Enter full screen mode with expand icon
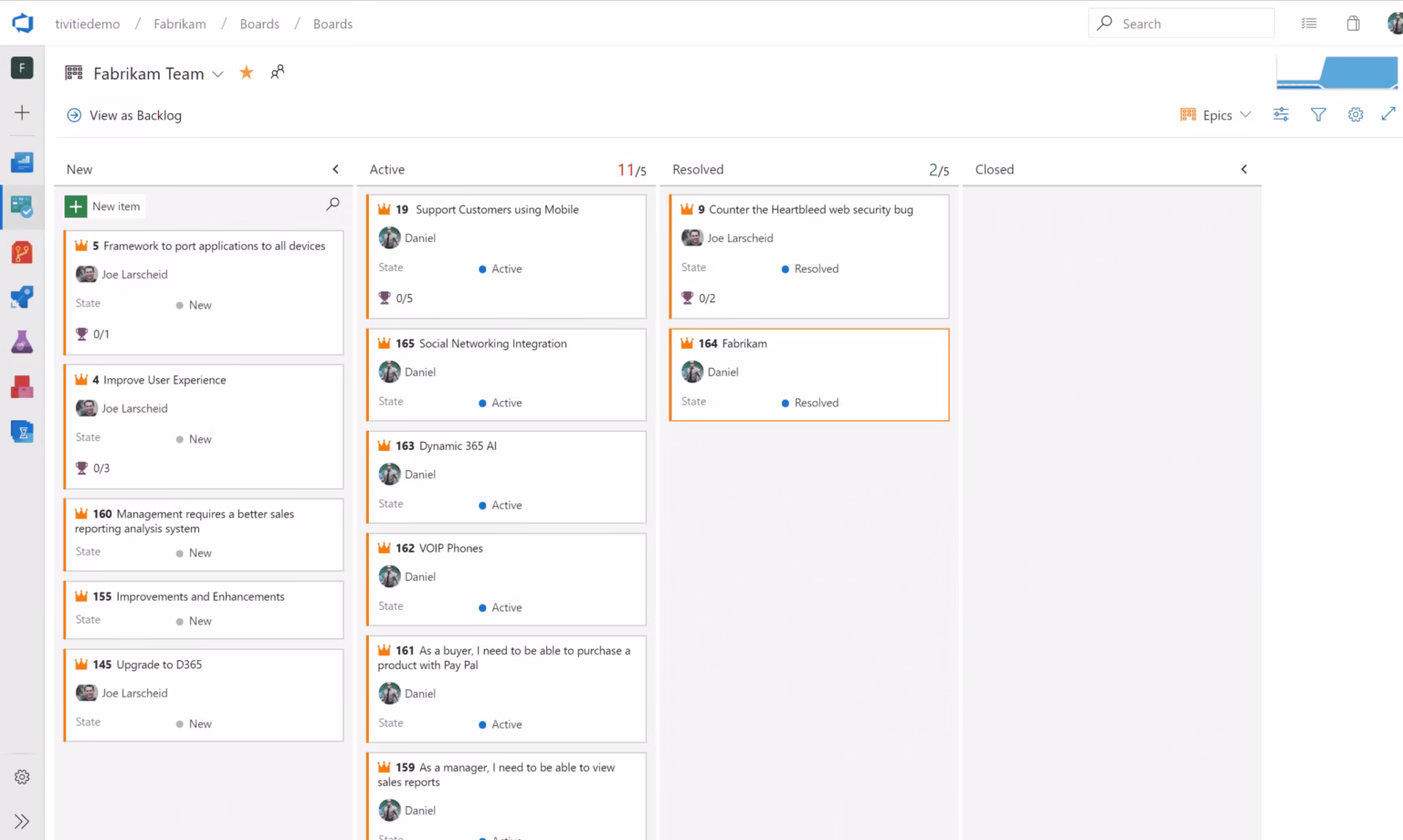 click(1388, 113)
